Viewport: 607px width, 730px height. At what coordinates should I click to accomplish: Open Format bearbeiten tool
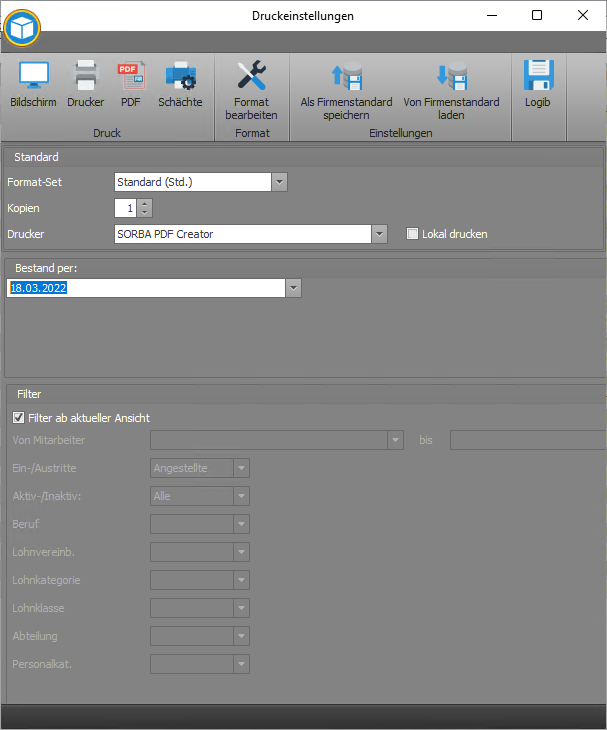[251, 78]
